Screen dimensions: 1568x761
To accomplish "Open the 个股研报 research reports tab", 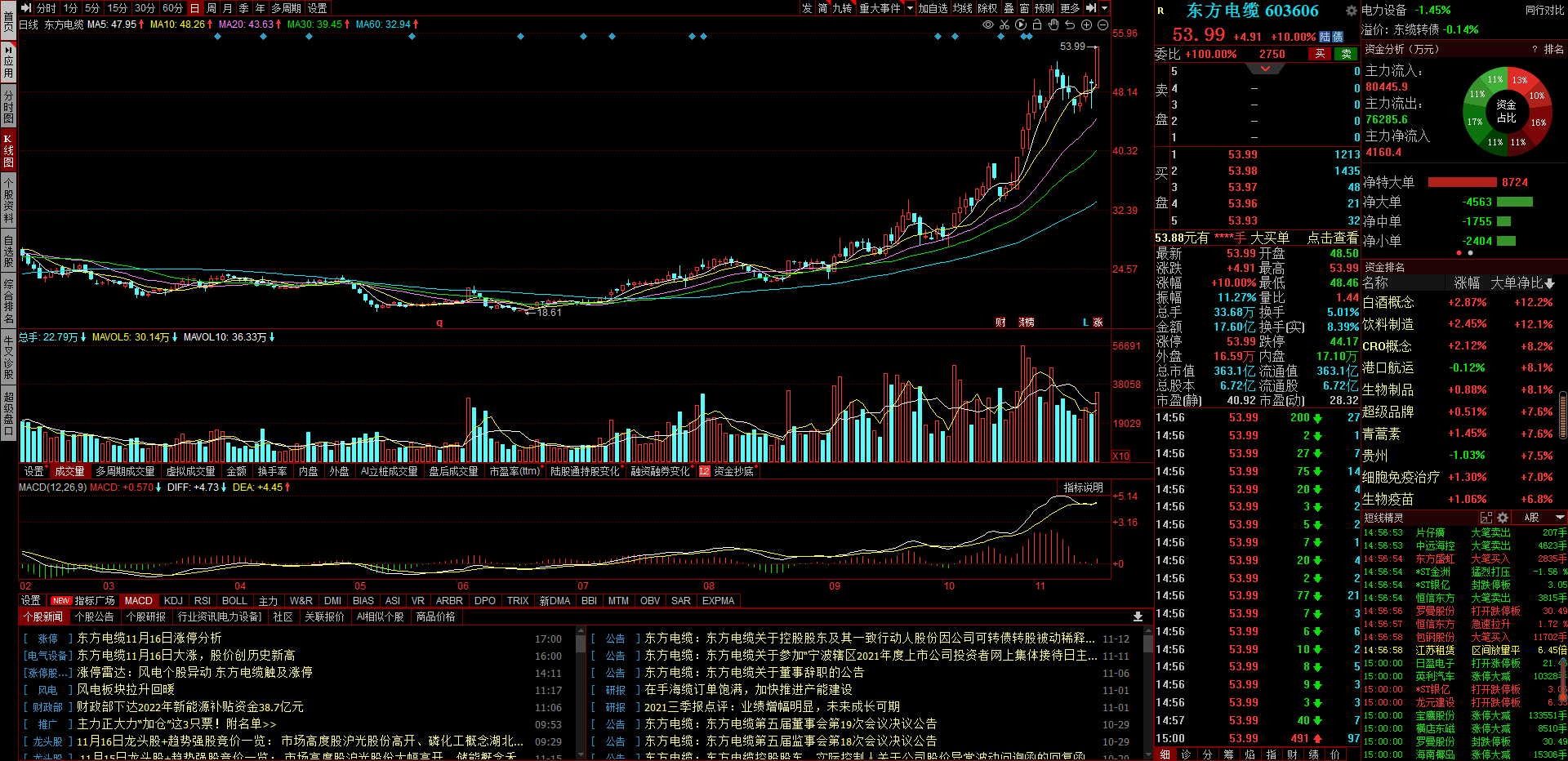I will tap(146, 616).
